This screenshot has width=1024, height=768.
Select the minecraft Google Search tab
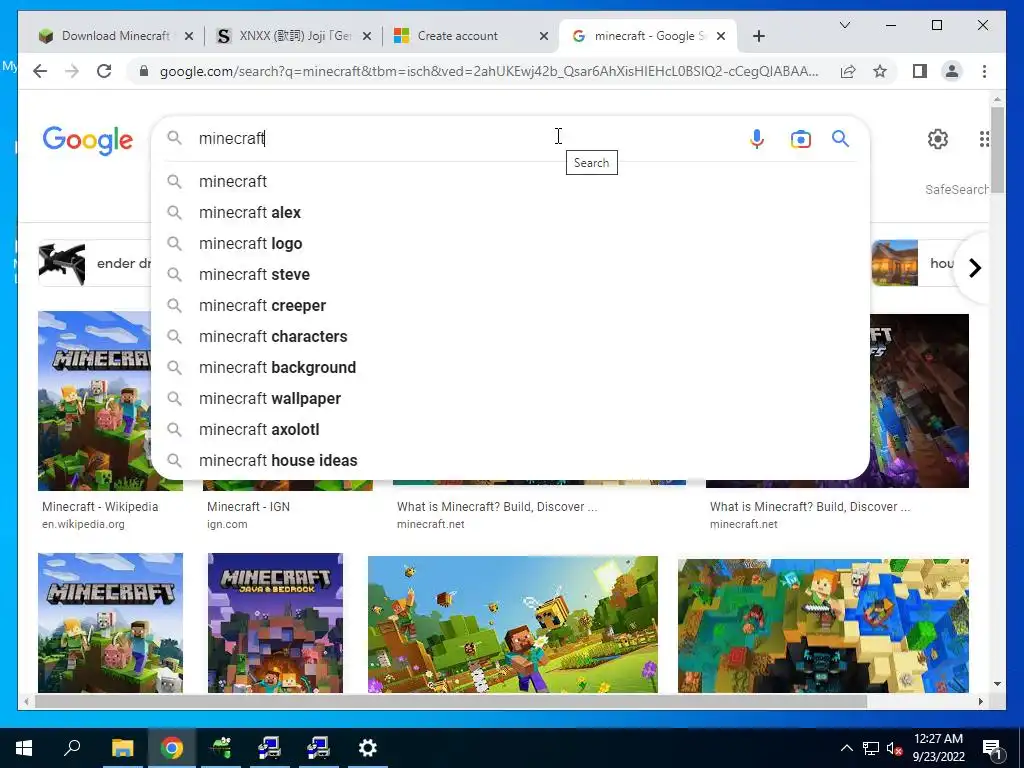[x=647, y=36]
